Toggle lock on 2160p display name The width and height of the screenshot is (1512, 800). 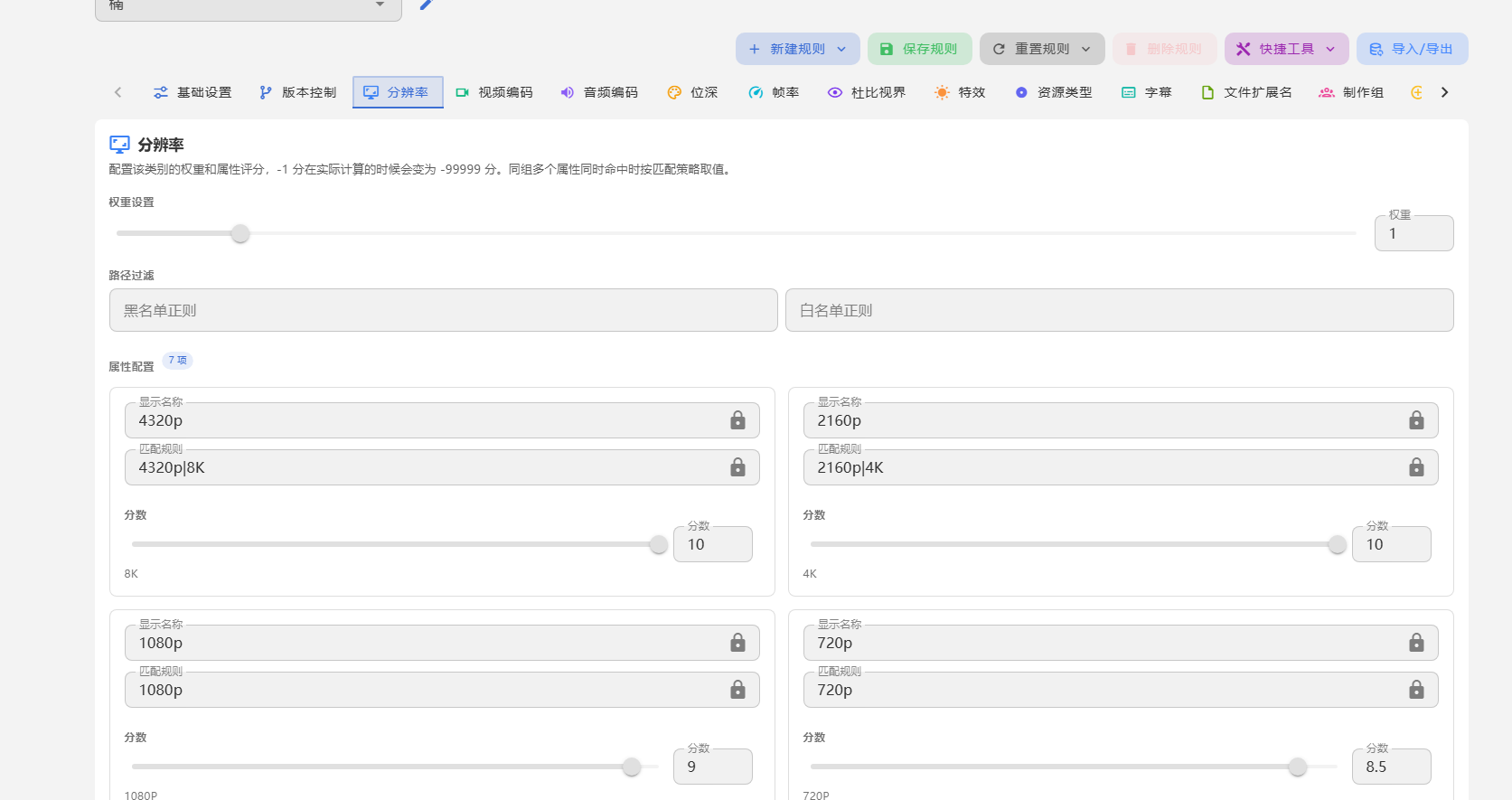1416,420
